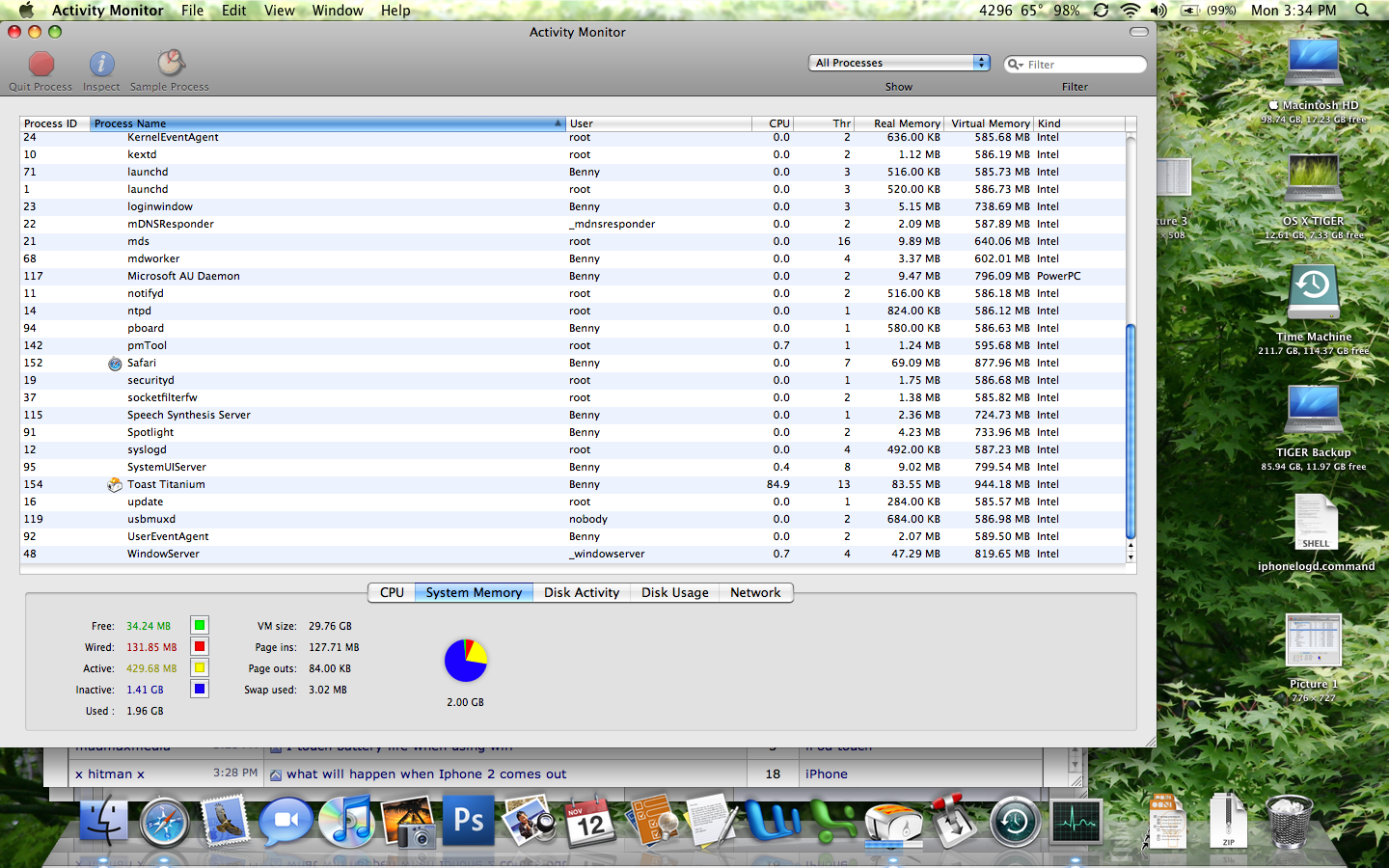Open the Window menu

click(338, 11)
